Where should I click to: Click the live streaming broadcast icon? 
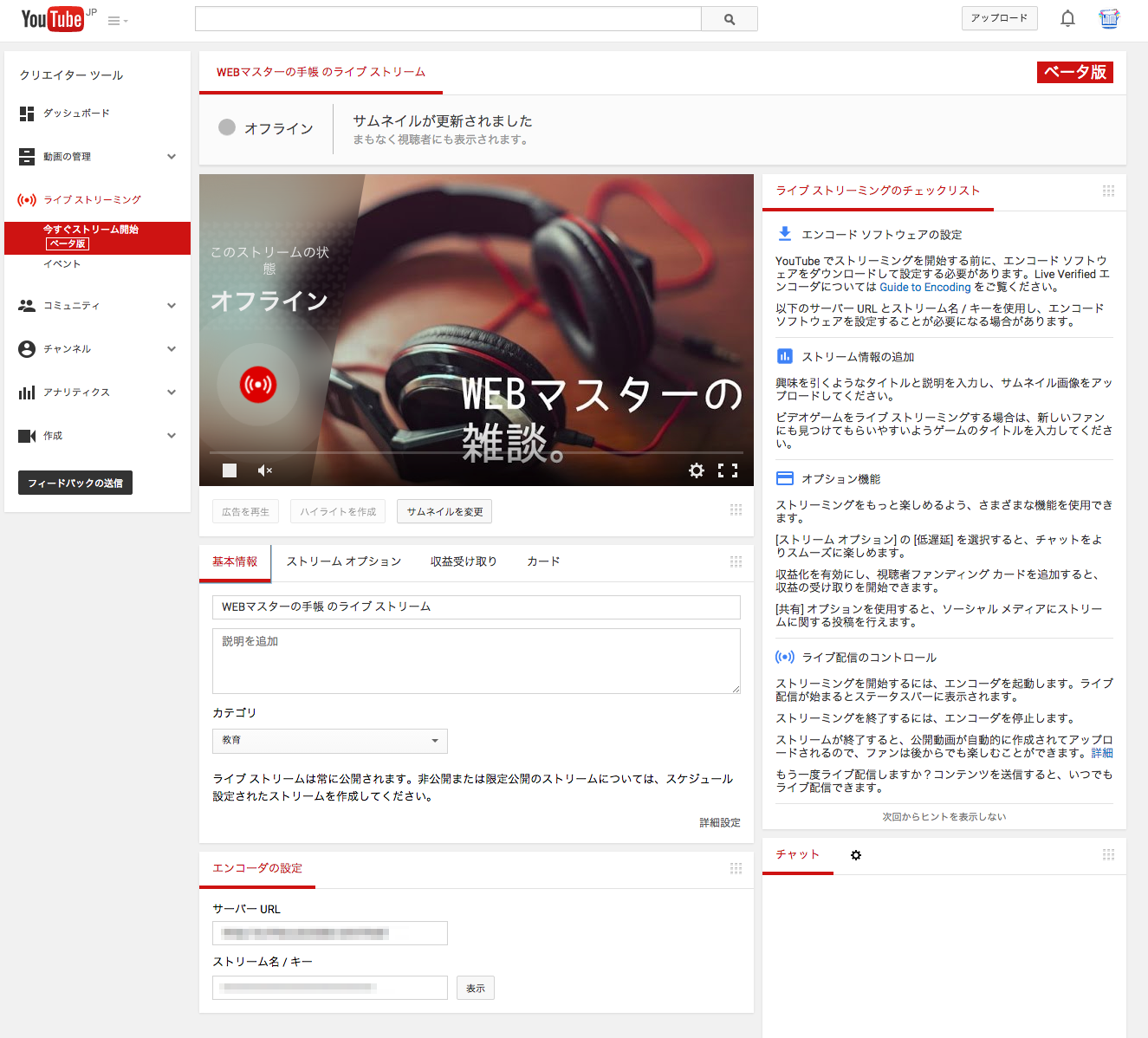tap(27, 200)
